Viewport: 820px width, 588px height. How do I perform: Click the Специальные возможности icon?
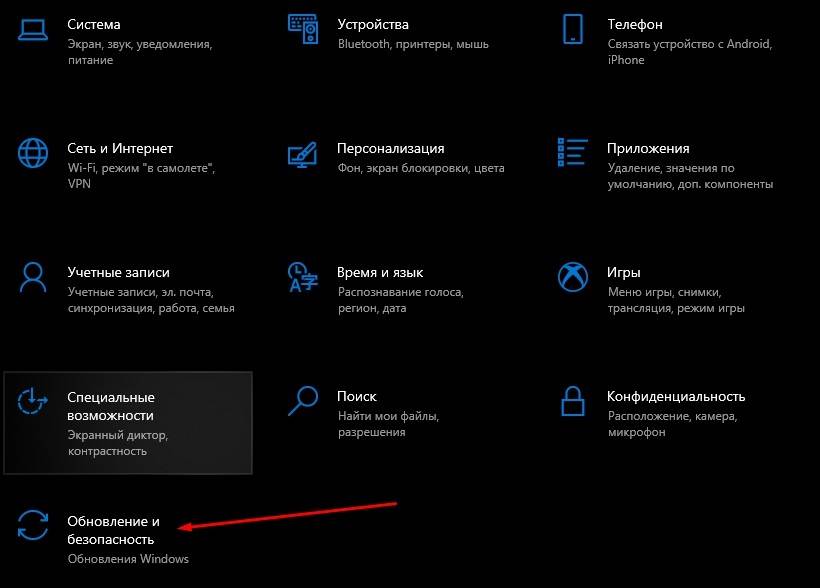tap(33, 402)
